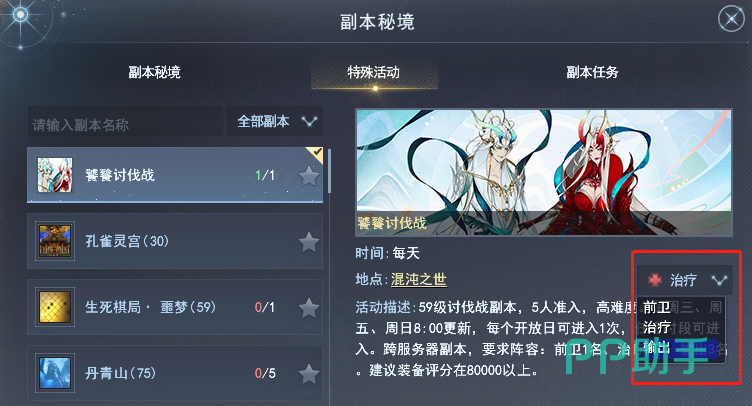
Task: Open the 全部副本 filter dropdown
Action: (275, 121)
